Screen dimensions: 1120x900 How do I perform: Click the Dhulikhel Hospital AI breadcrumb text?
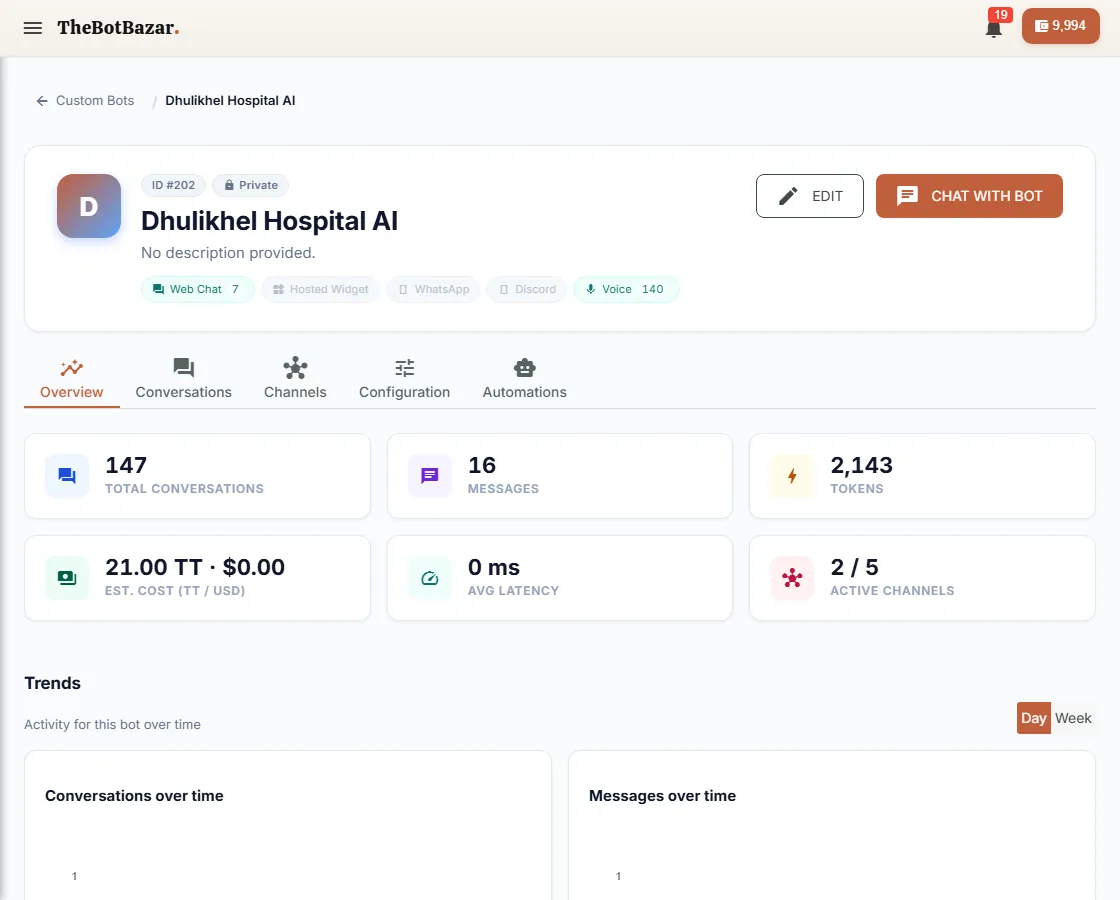pyautogui.click(x=230, y=101)
